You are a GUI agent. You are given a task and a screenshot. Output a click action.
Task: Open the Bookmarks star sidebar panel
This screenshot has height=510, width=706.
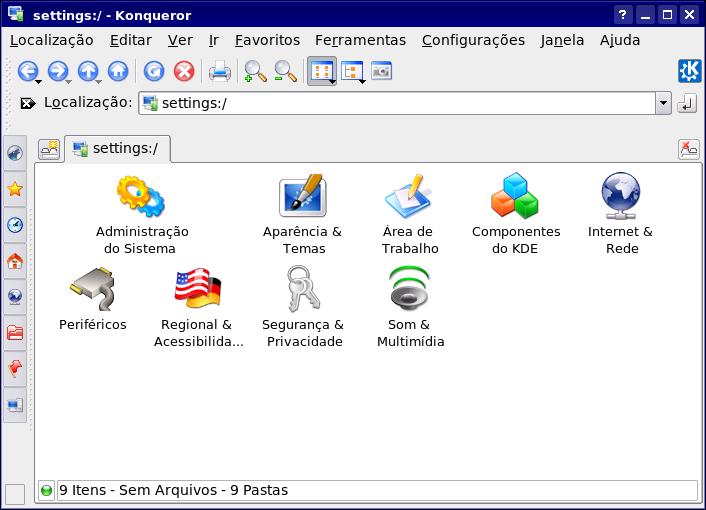pyautogui.click(x=15, y=189)
